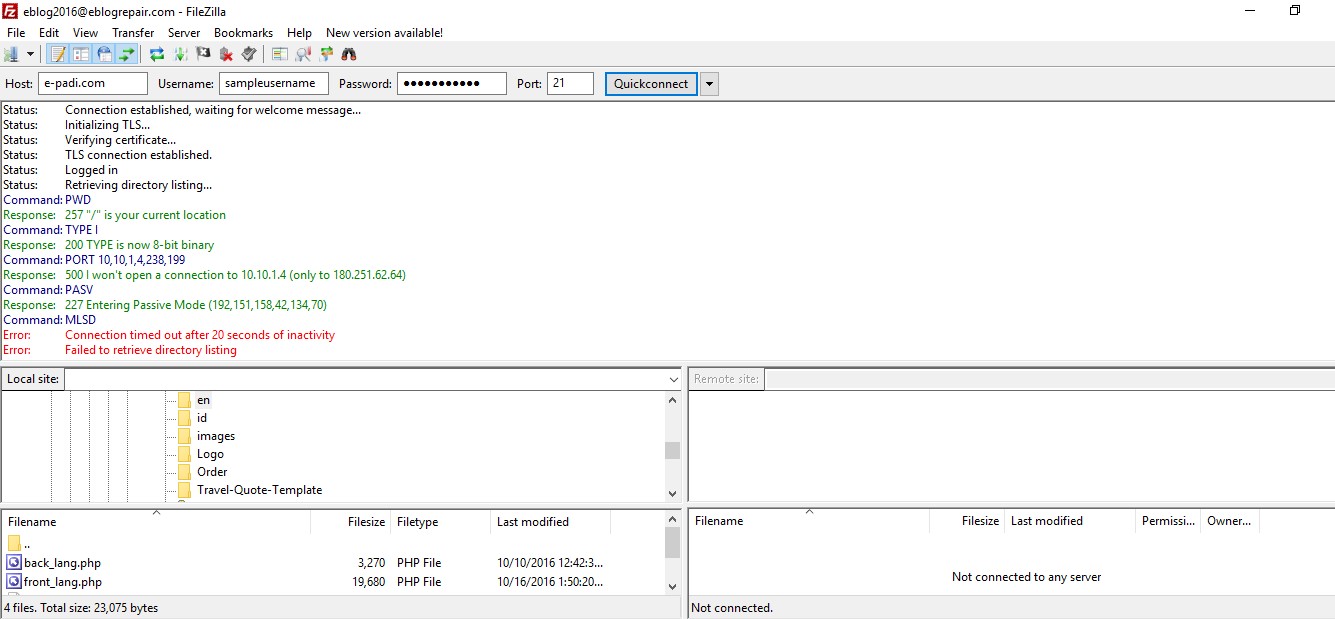
Task: Click the '227 Entering Passive Mode' response line
Action: (165, 305)
